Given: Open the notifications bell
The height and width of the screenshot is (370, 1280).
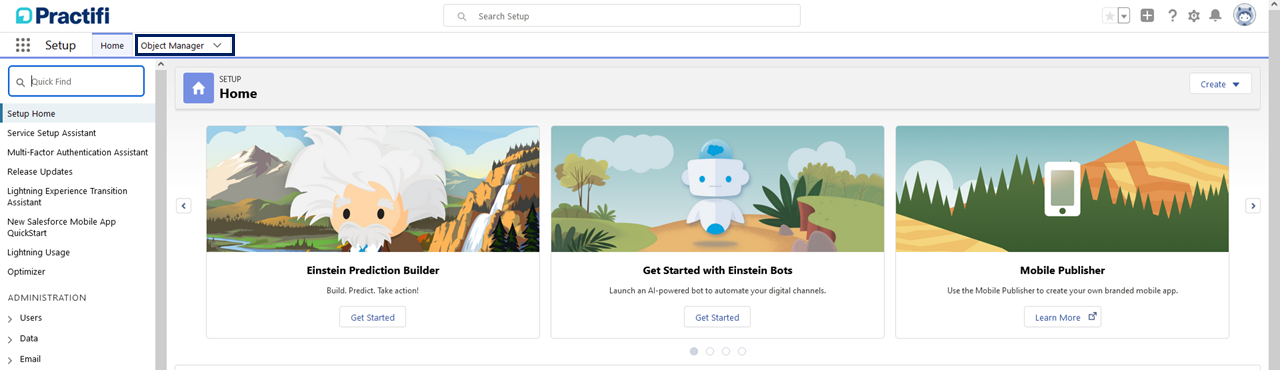Looking at the screenshot, I should coord(1215,16).
